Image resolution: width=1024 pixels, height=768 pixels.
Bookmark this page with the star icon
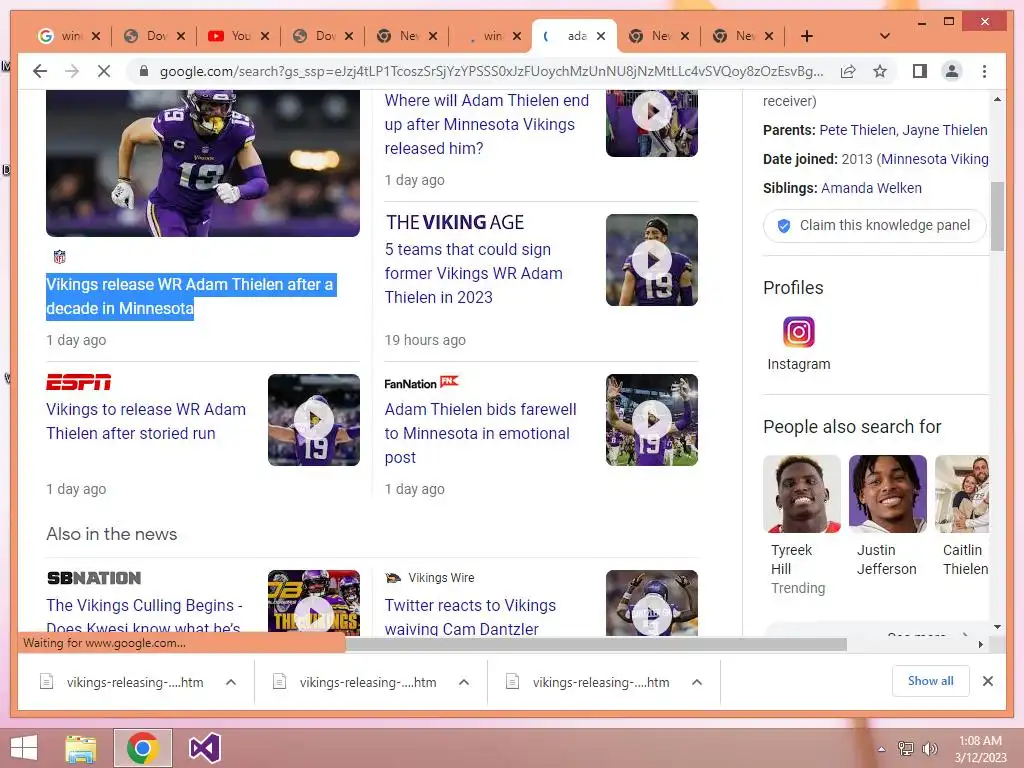click(880, 71)
